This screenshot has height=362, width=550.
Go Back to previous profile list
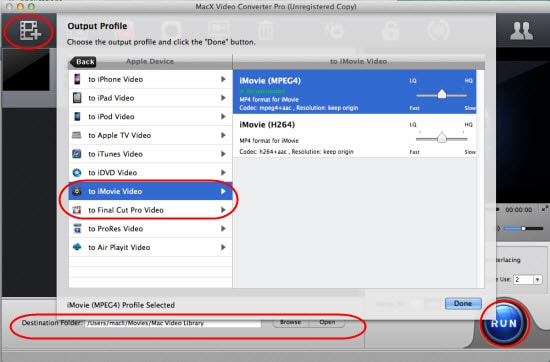(83, 62)
